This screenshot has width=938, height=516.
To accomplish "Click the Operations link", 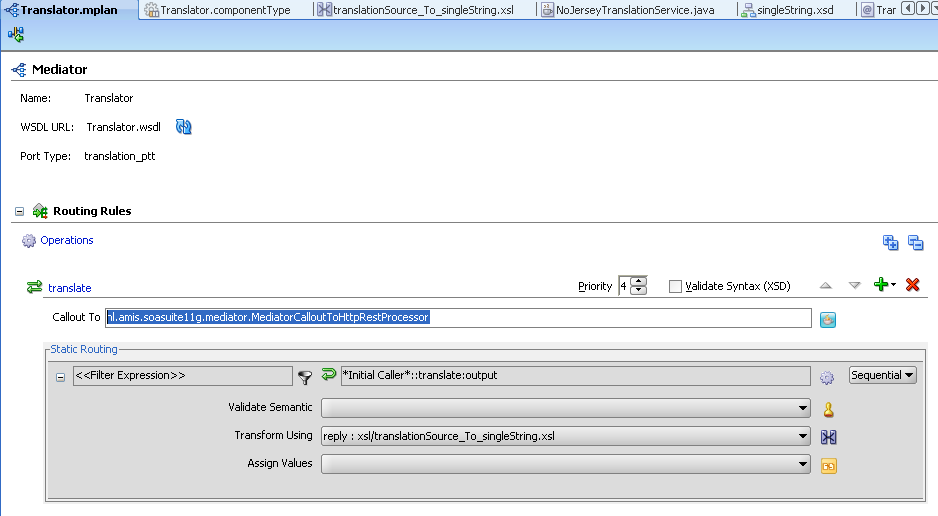I will click(66, 240).
